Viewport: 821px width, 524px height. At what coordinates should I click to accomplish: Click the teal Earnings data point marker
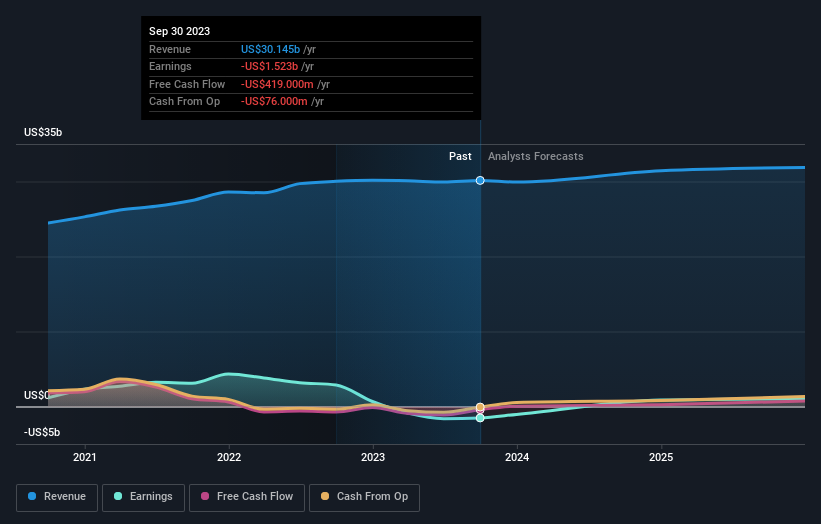[480, 418]
